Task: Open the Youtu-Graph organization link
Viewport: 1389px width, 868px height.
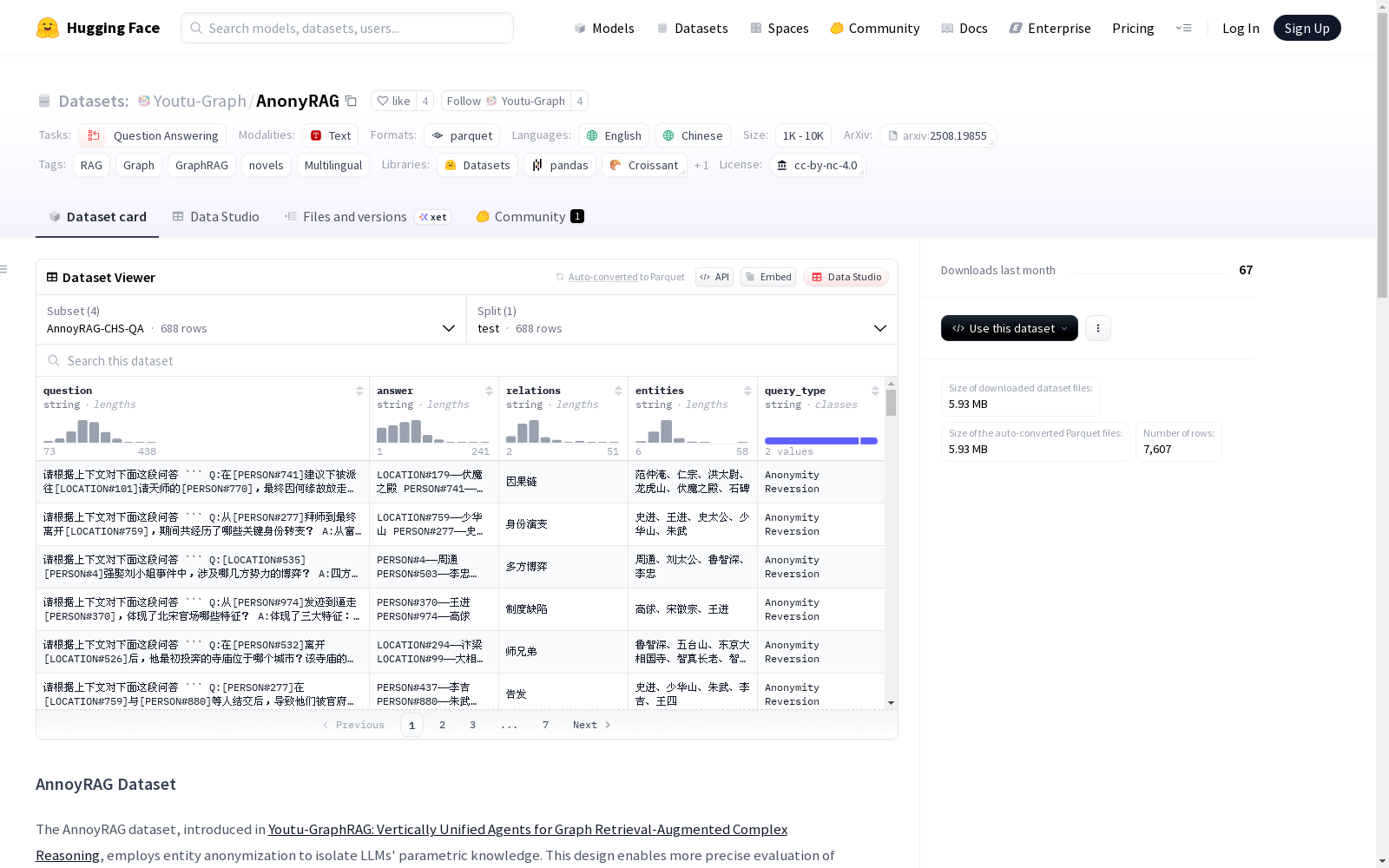Action: point(200,101)
